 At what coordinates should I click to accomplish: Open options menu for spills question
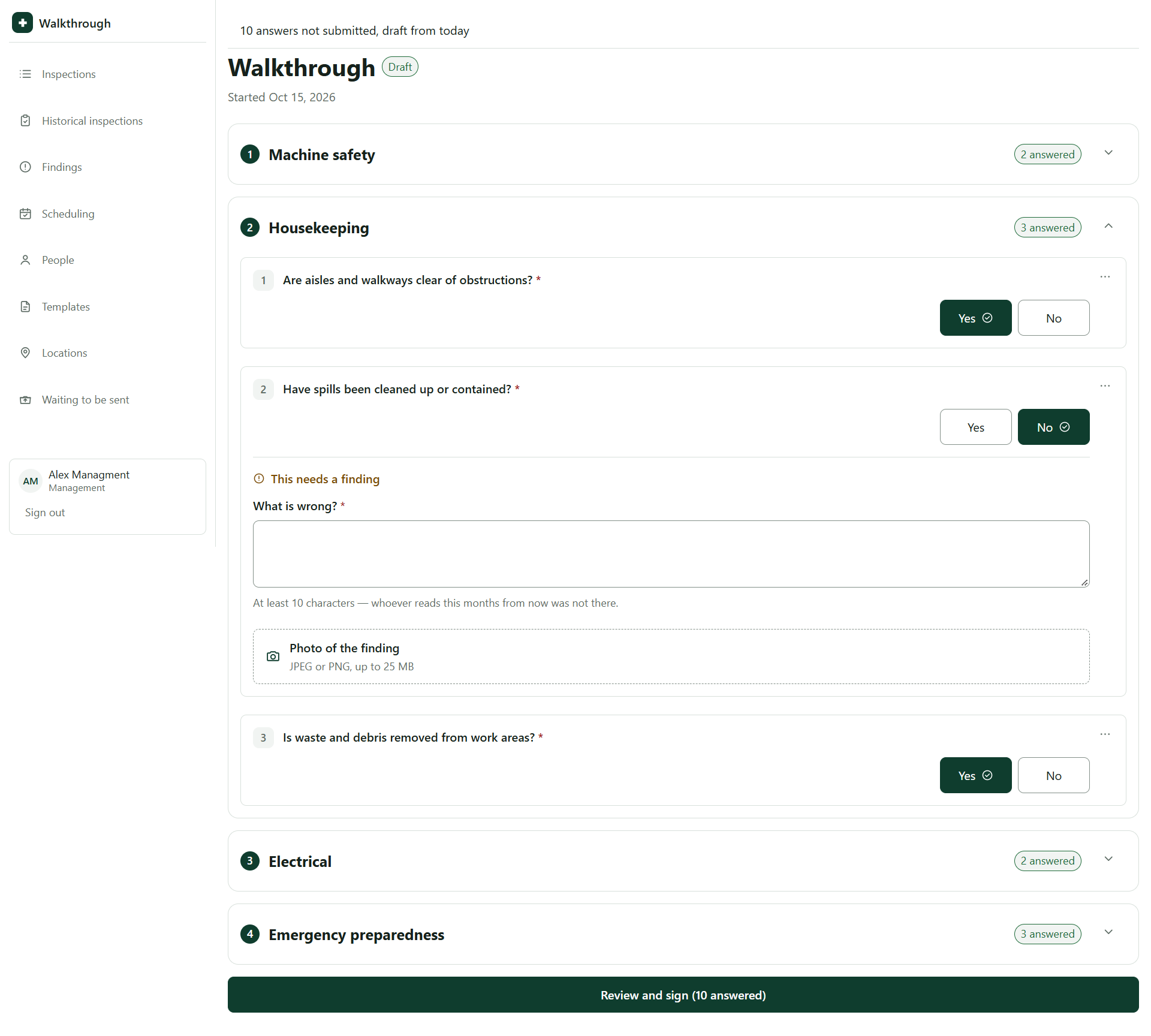tap(1105, 386)
